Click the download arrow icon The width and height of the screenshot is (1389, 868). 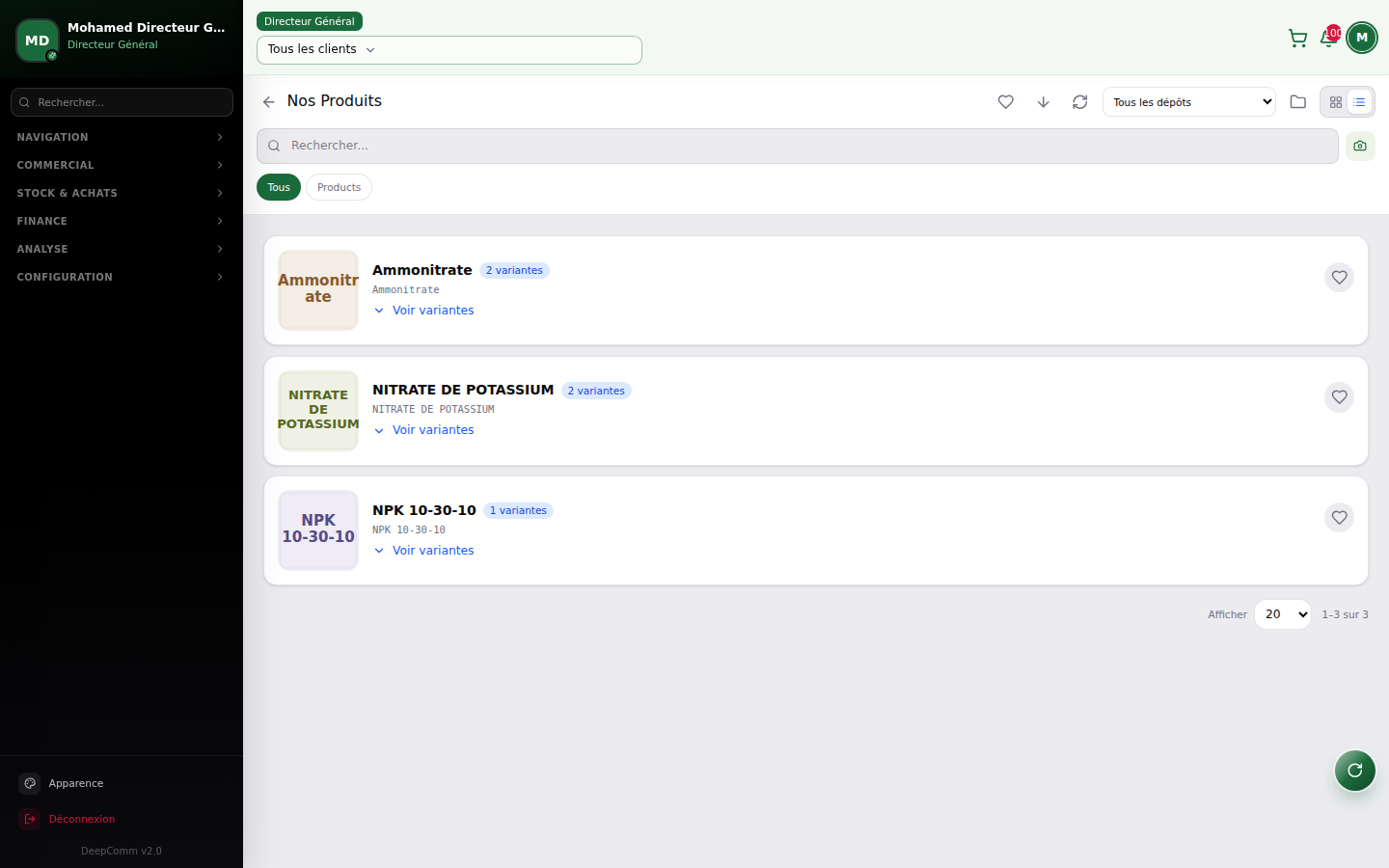(x=1043, y=101)
